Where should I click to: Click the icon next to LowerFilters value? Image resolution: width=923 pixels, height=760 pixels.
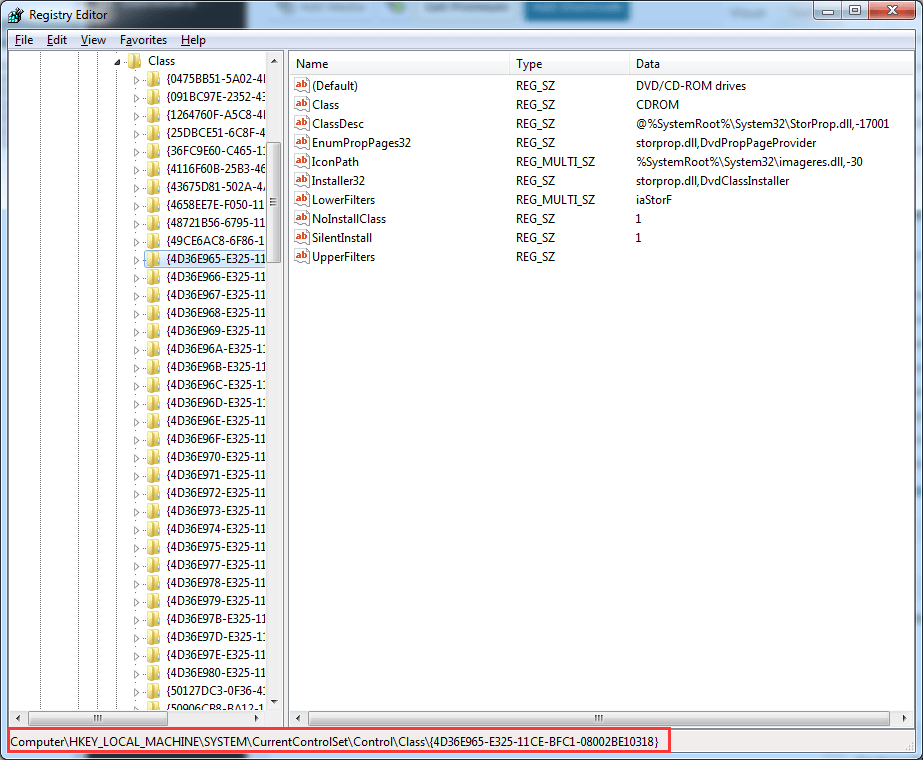301,199
